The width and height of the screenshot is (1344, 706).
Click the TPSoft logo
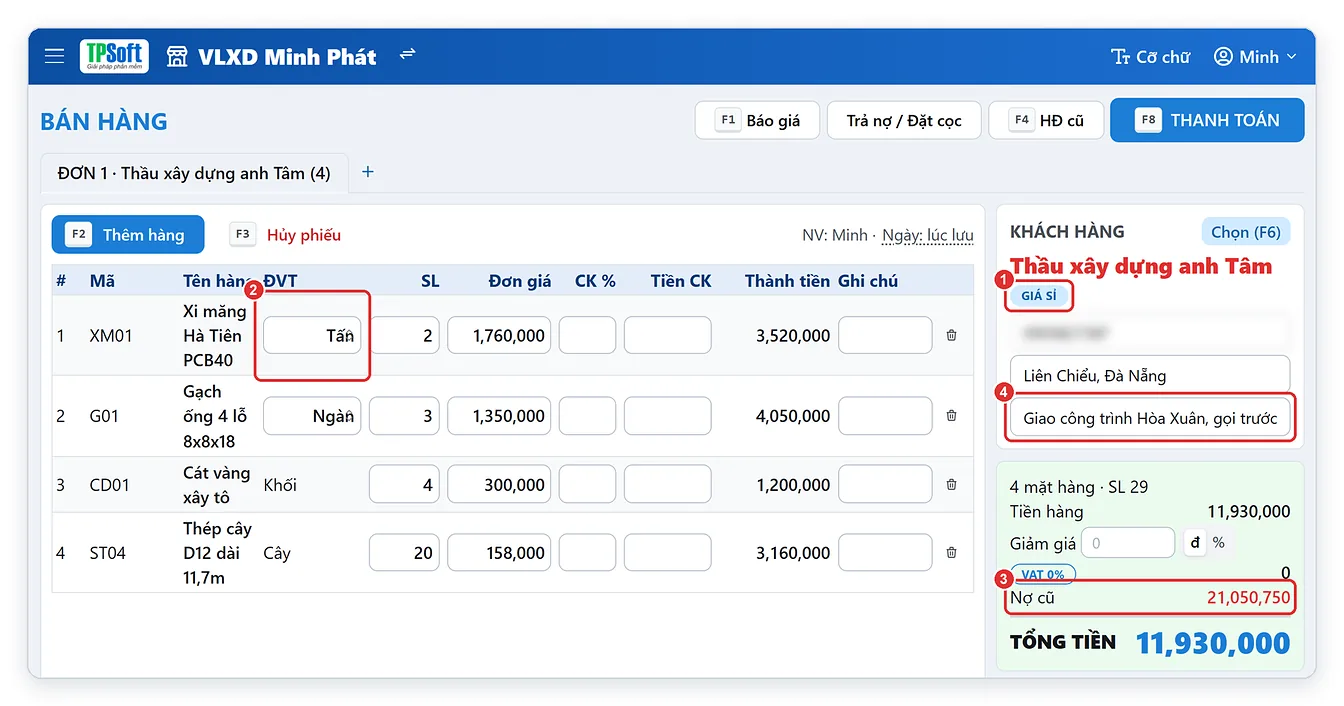(x=114, y=57)
